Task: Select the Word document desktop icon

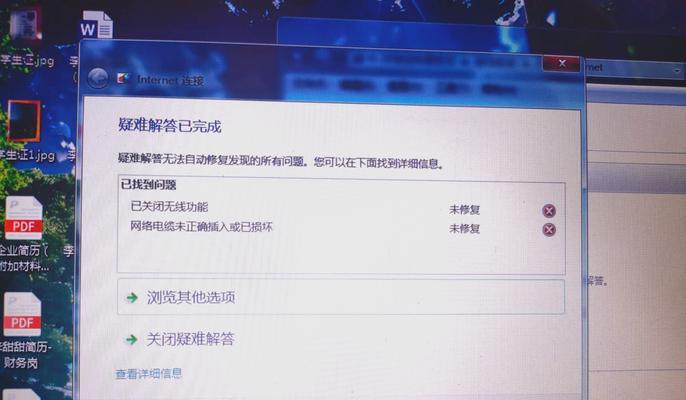Action: pyautogui.click(x=96, y=25)
